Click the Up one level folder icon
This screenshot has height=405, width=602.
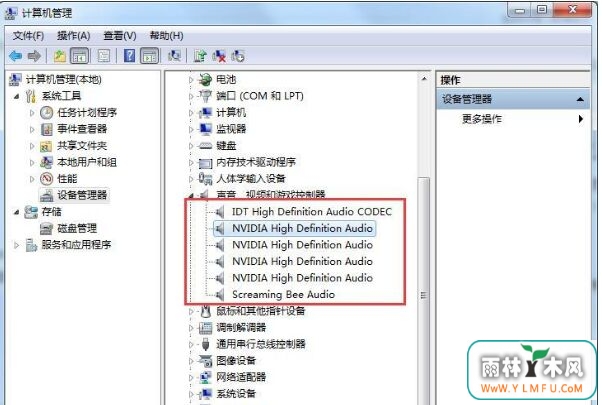60,56
